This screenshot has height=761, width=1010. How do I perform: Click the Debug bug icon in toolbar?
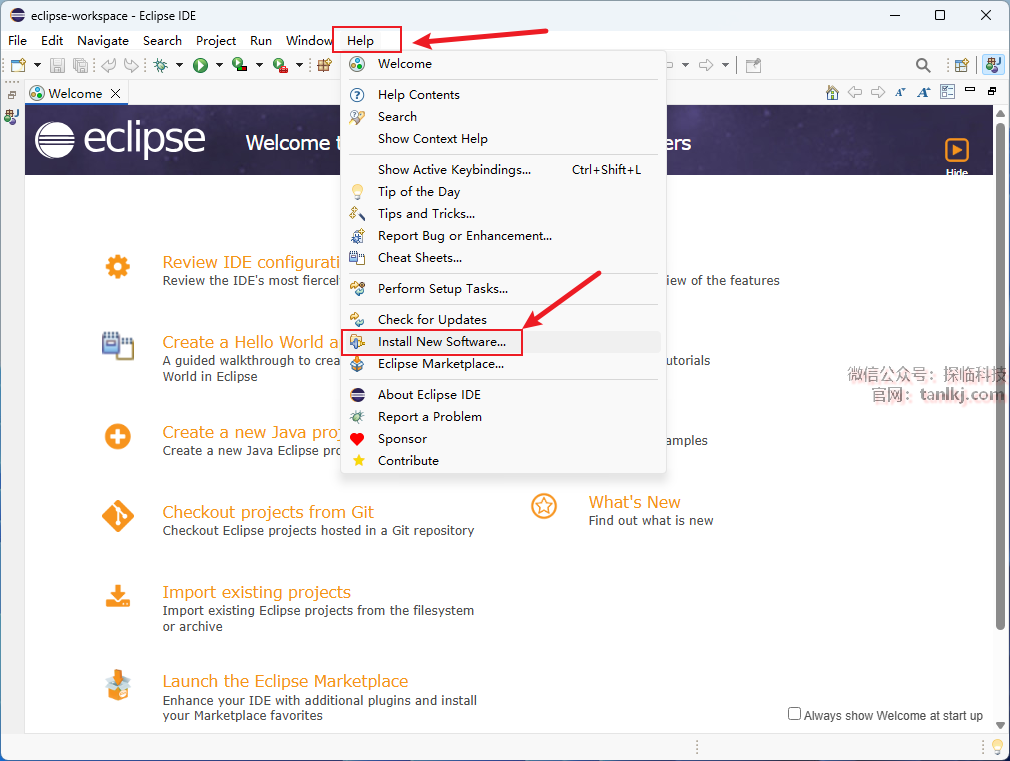(160, 65)
